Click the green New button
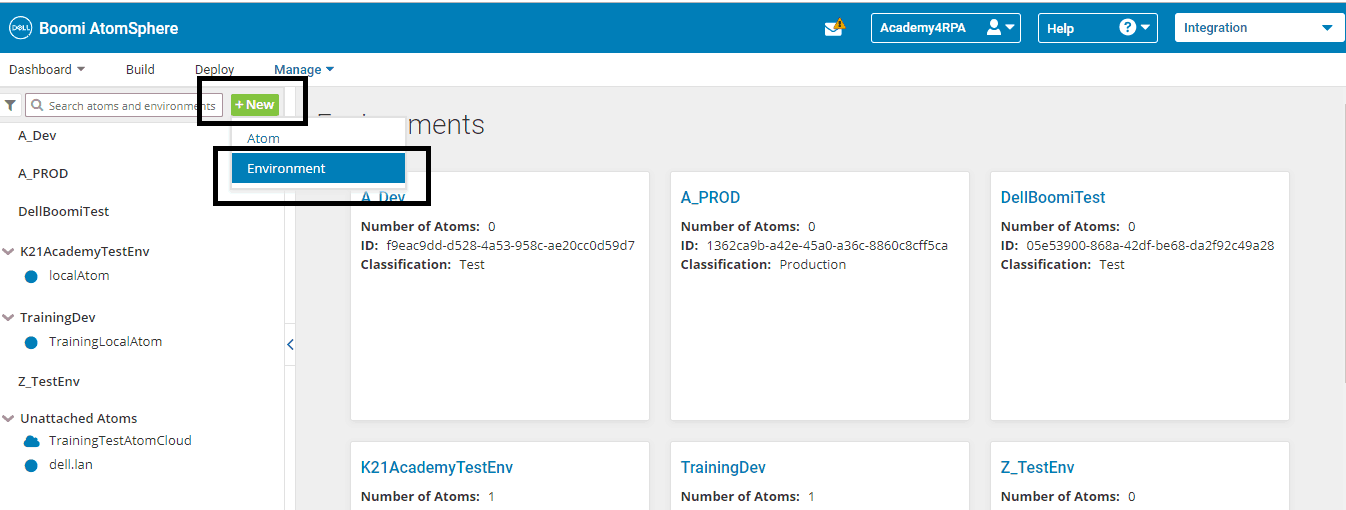 pyautogui.click(x=255, y=105)
